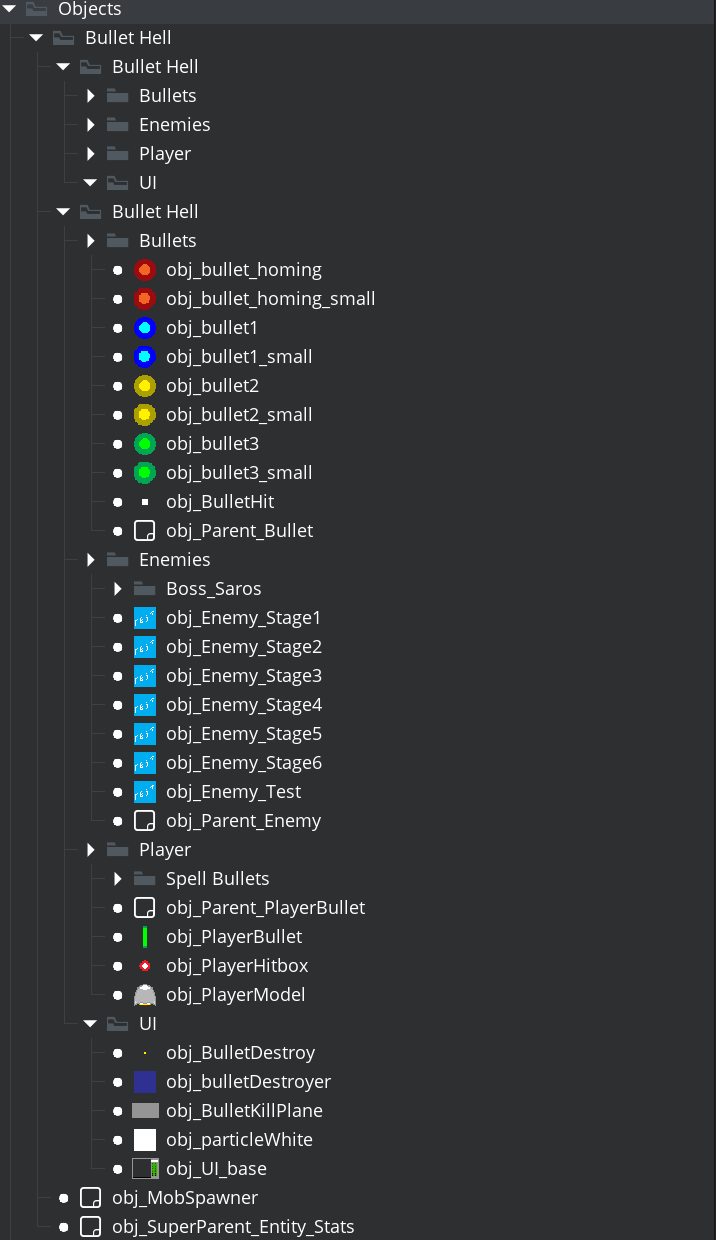Collapse the root Objects folder

pyautogui.click(x=10, y=9)
